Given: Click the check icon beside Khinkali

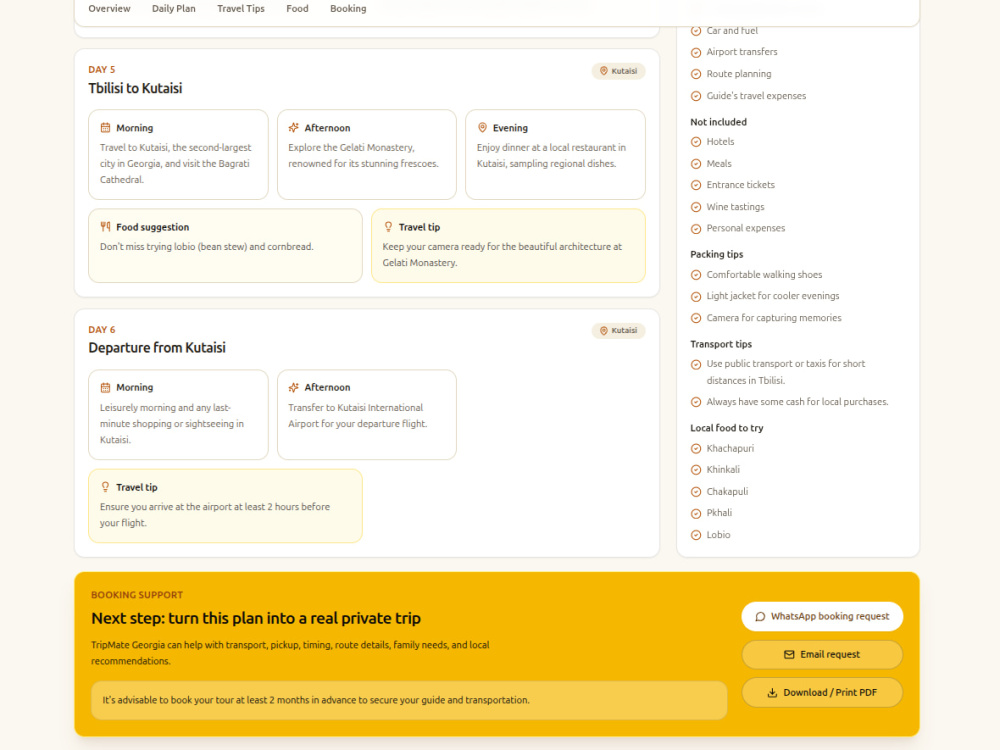Looking at the screenshot, I should coord(696,470).
